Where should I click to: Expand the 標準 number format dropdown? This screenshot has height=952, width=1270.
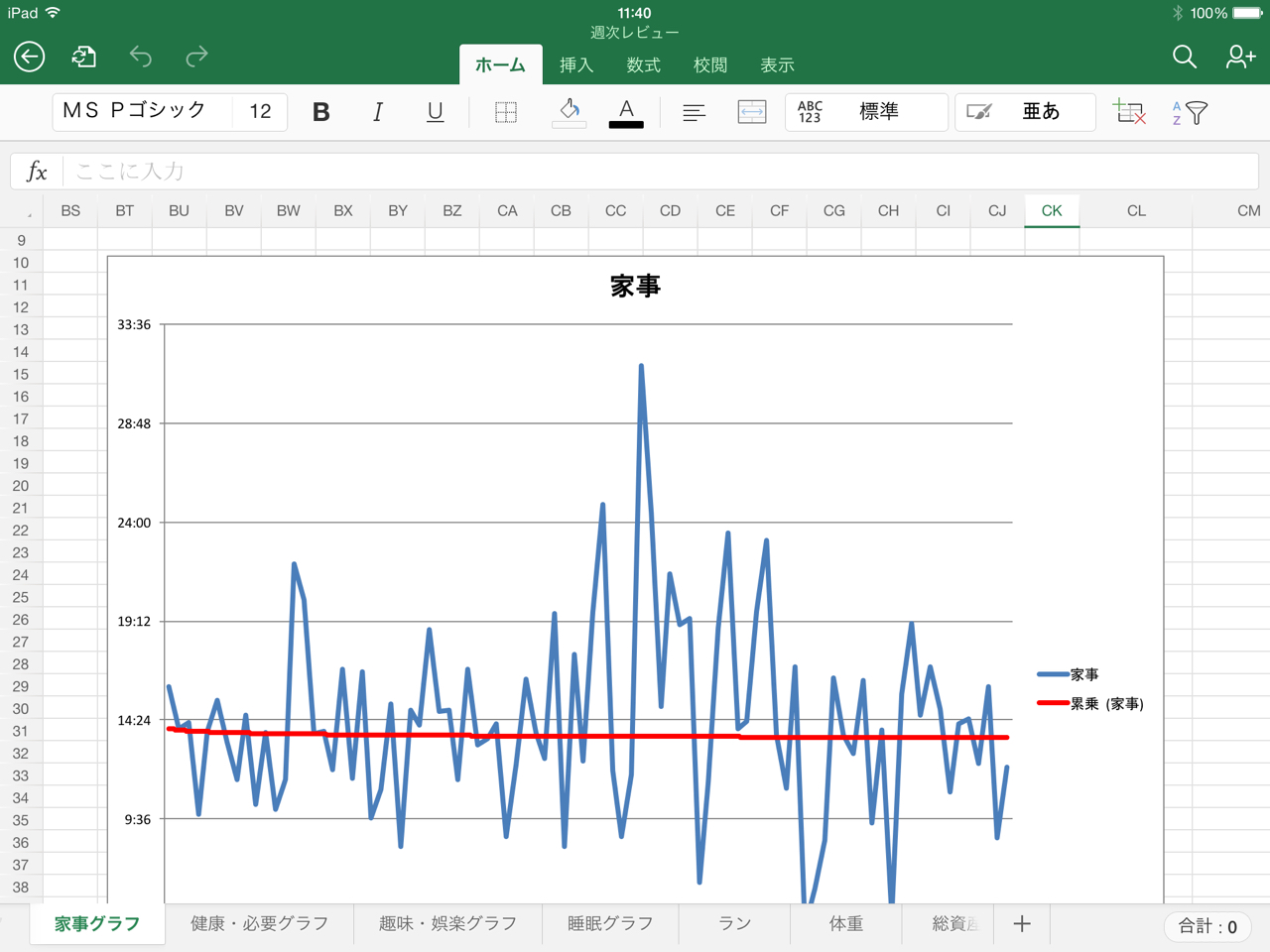coord(866,112)
